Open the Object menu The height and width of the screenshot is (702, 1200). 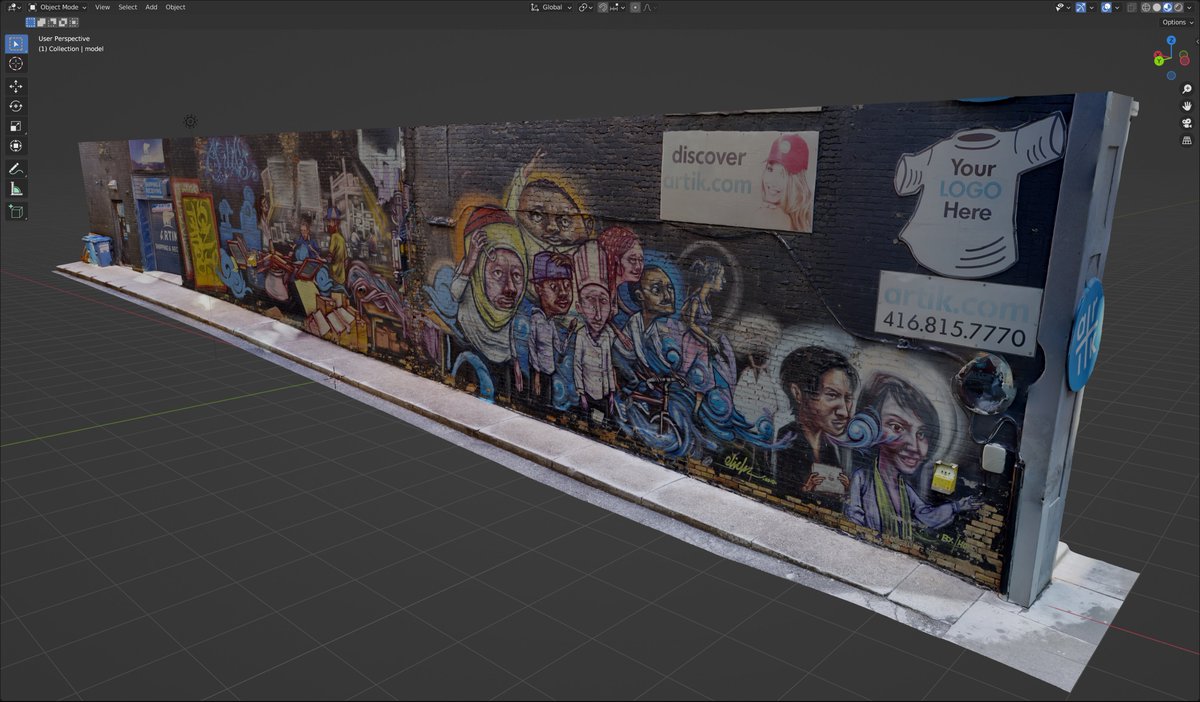tap(175, 7)
